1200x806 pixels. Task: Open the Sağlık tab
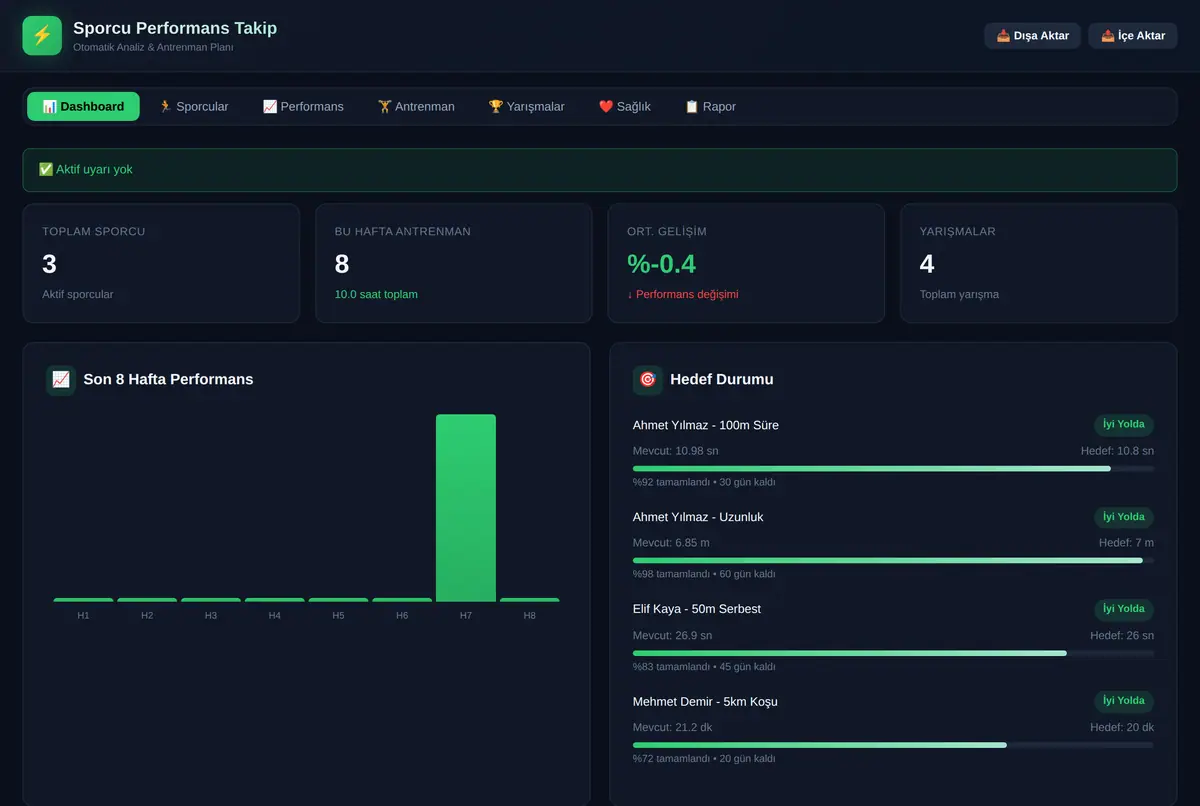coord(625,107)
